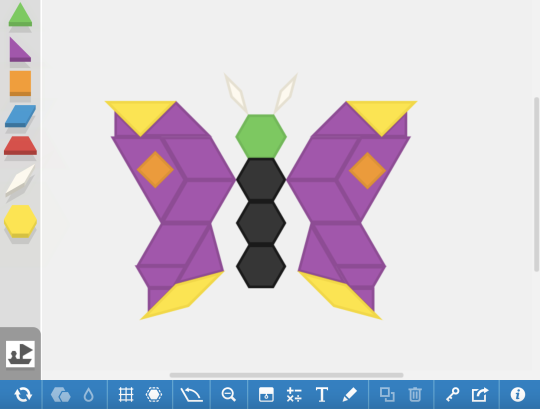540x409 pixels.
Task: Select the yellow hexagon pattern block
Action: (x=20, y=221)
